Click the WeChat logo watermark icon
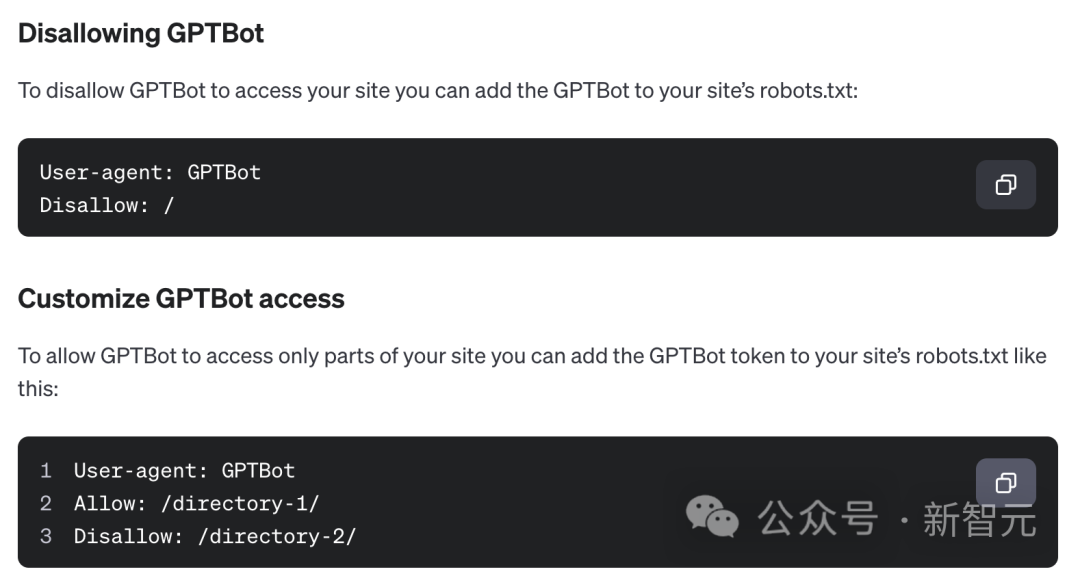The width and height of the screenshot is (1080, 576). coord(712,518)
